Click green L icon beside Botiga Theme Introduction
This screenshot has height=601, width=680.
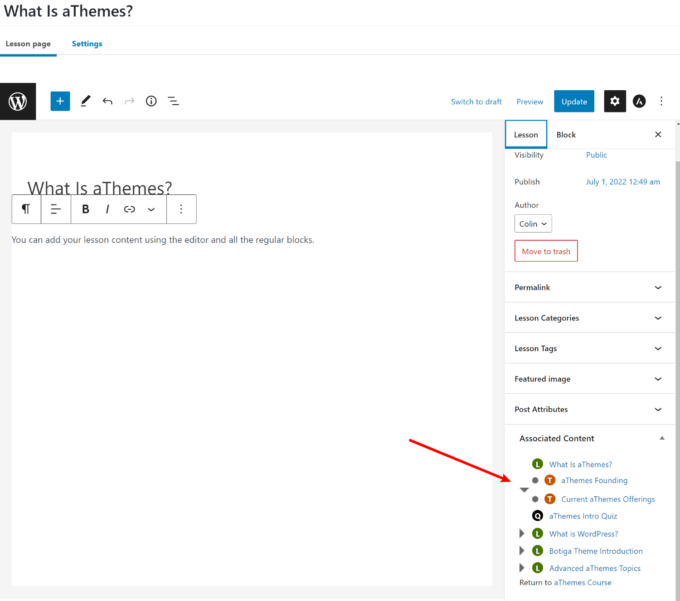coord(537,551)
